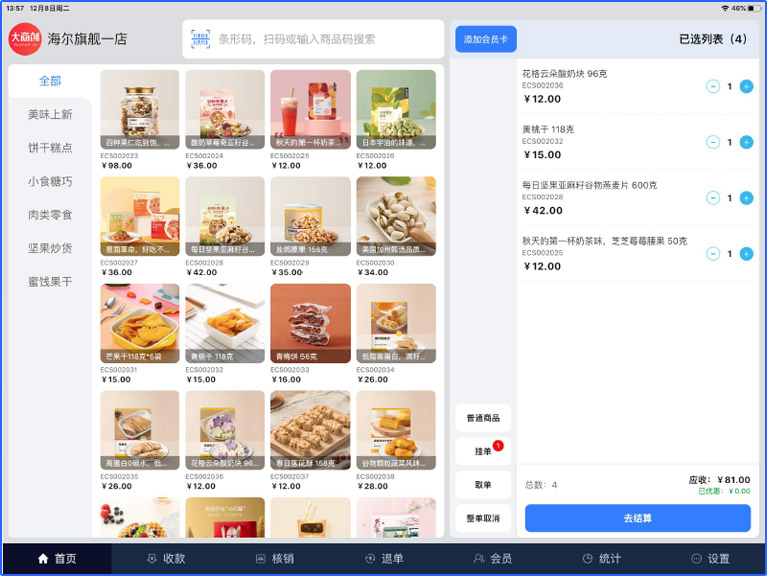This screenshot has width=767, height=576.
Task: Add product ECS002036 yogurt cube thumbnail
Action: (x=225, y=430)
